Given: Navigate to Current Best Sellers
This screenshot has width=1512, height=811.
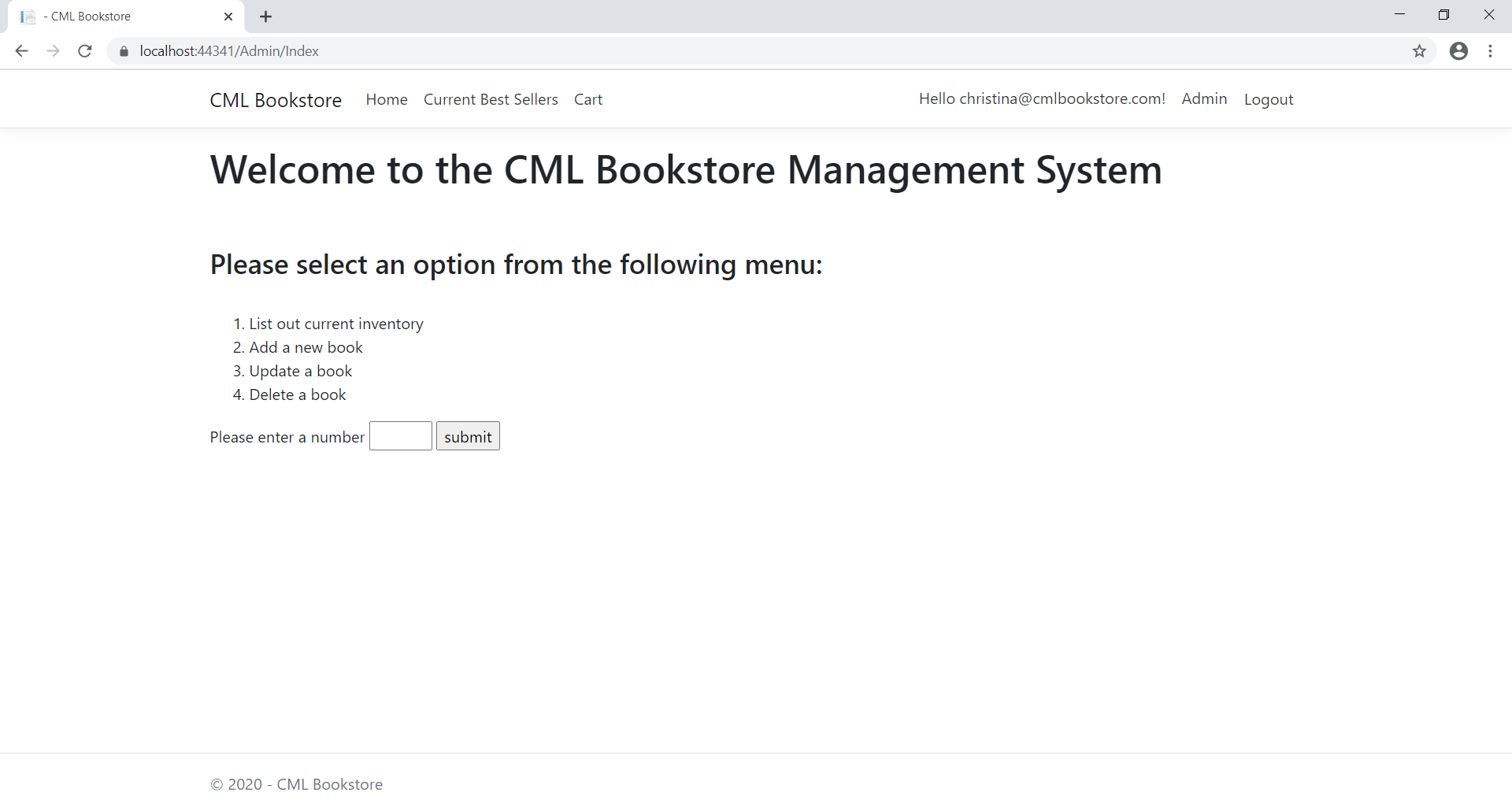Looking at the screenshot, I should [x=490, y=99].
